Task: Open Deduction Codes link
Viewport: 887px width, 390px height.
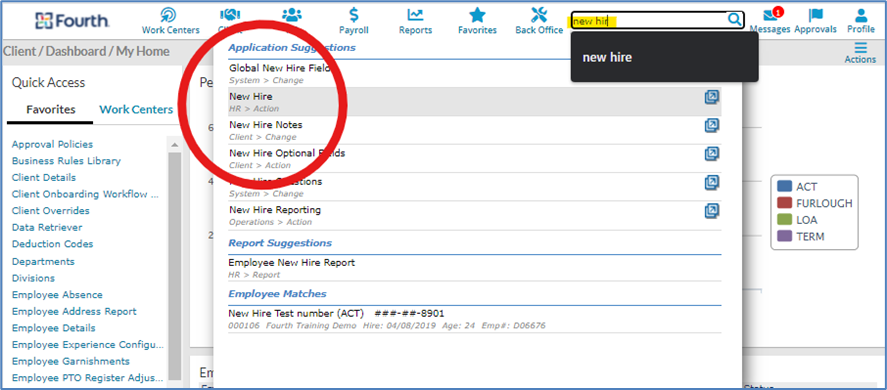Action: (x=53, y=244)
